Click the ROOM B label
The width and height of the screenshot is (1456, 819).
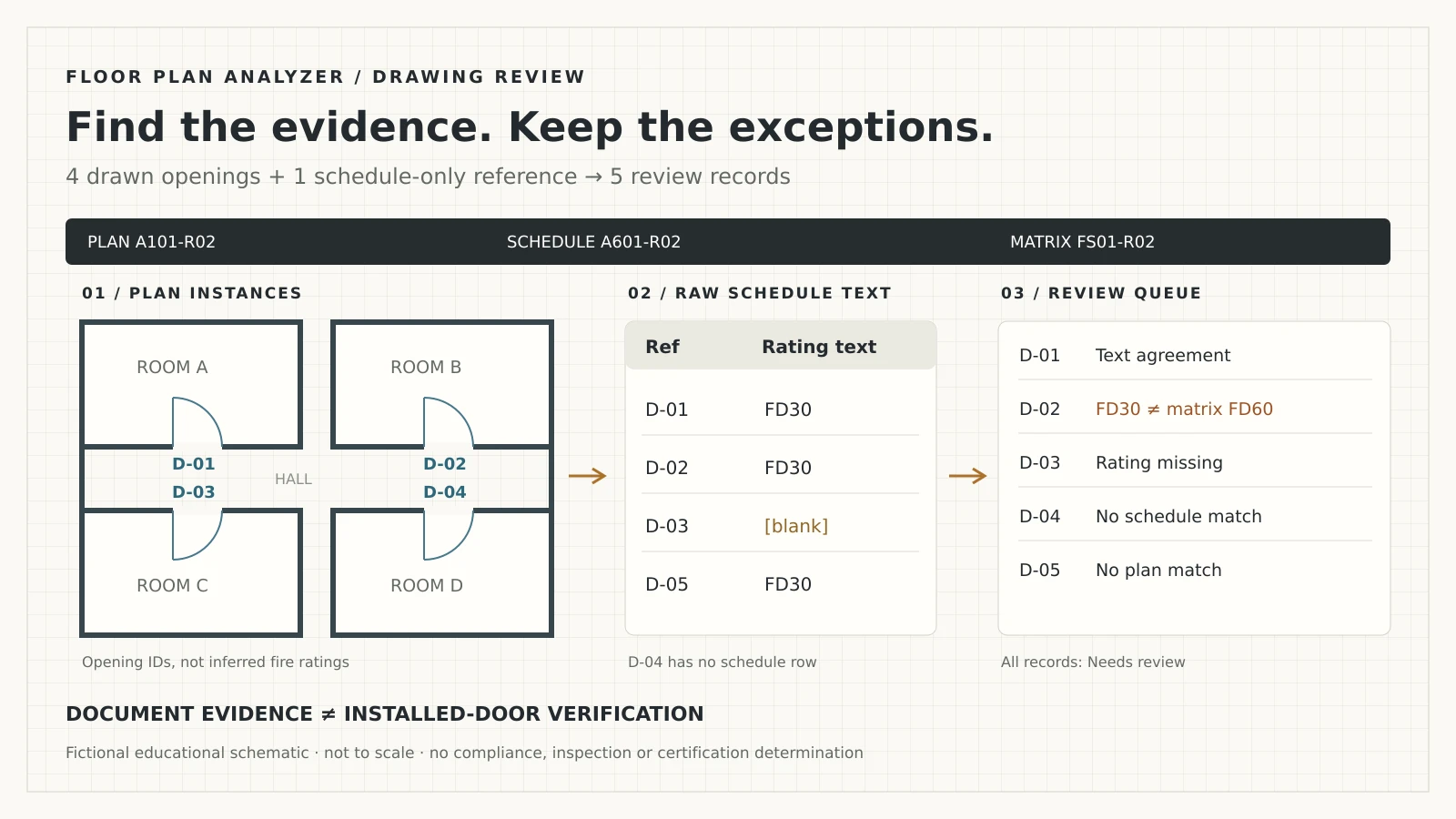point(426,368)
